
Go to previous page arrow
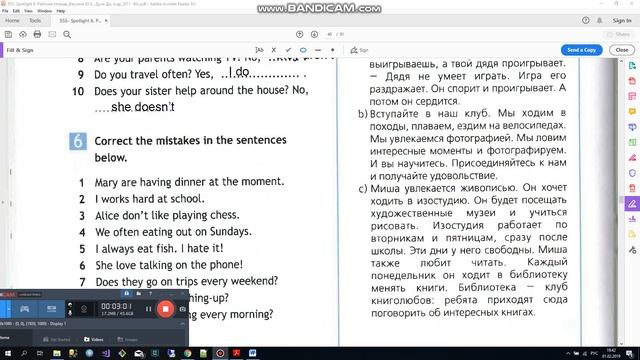pos(299,34)
